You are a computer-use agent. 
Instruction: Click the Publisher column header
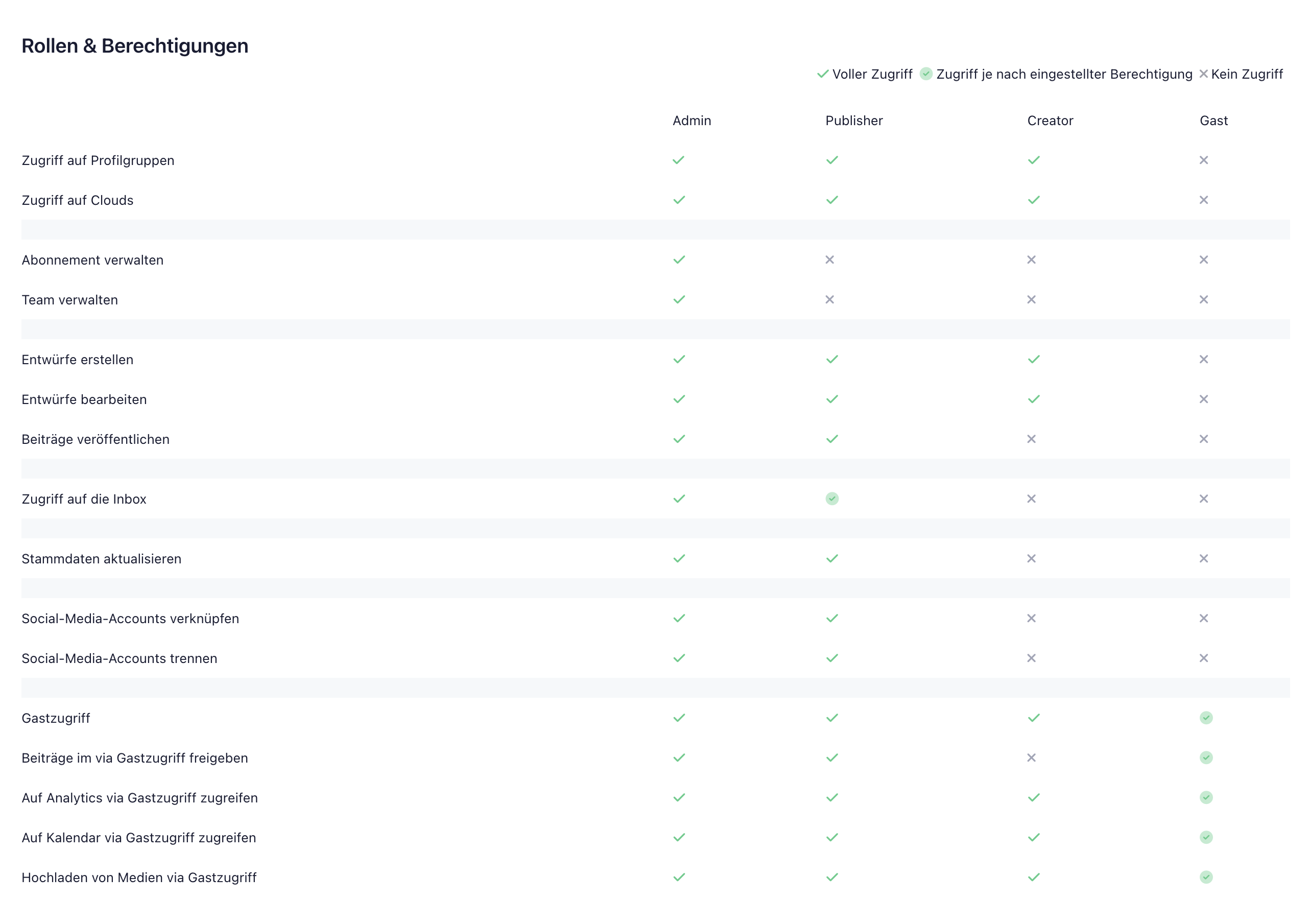(x=853, y=121)
